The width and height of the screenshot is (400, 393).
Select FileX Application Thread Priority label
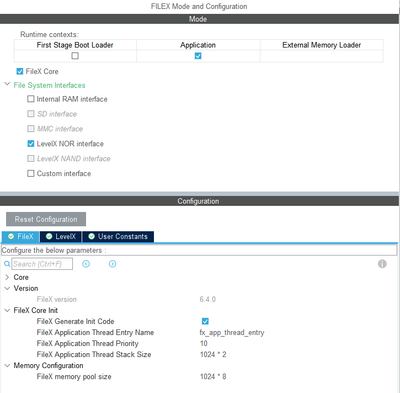point(87,343)
